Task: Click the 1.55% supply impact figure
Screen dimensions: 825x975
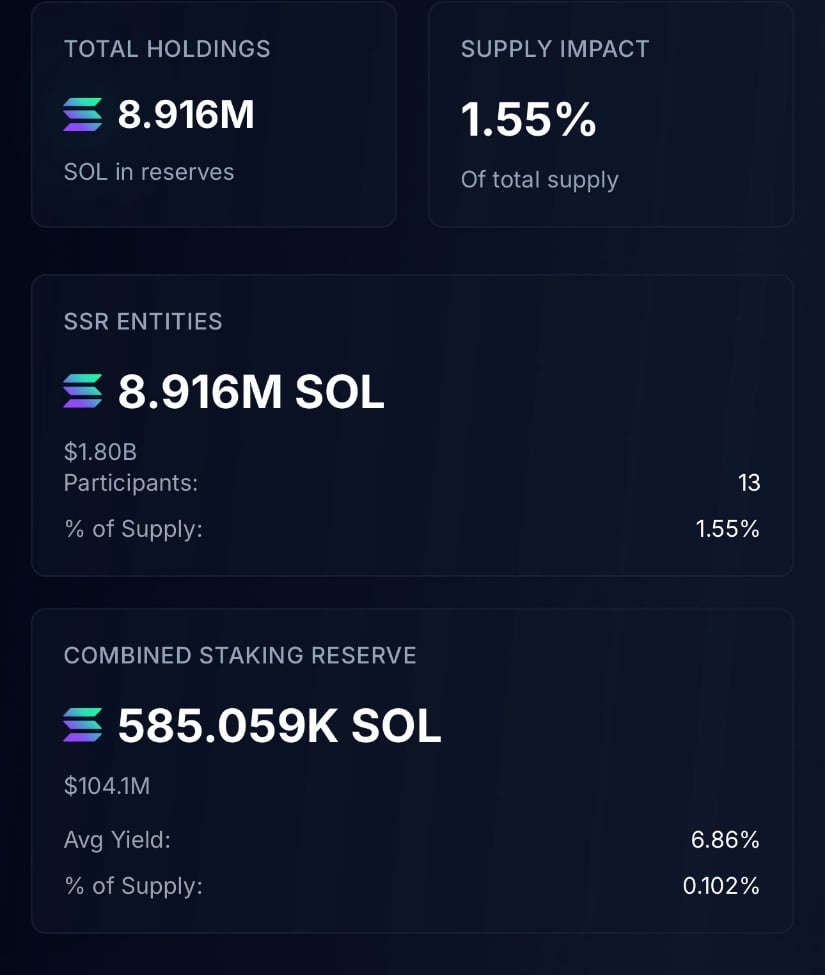Action: (528, 119)
